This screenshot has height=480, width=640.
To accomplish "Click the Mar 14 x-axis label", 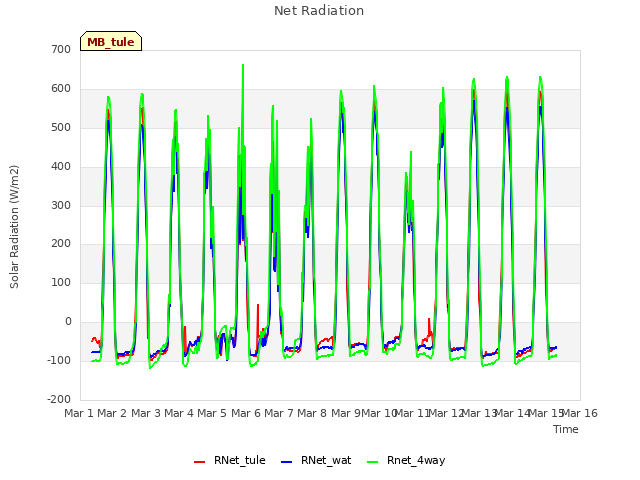I will coord(512,413).
